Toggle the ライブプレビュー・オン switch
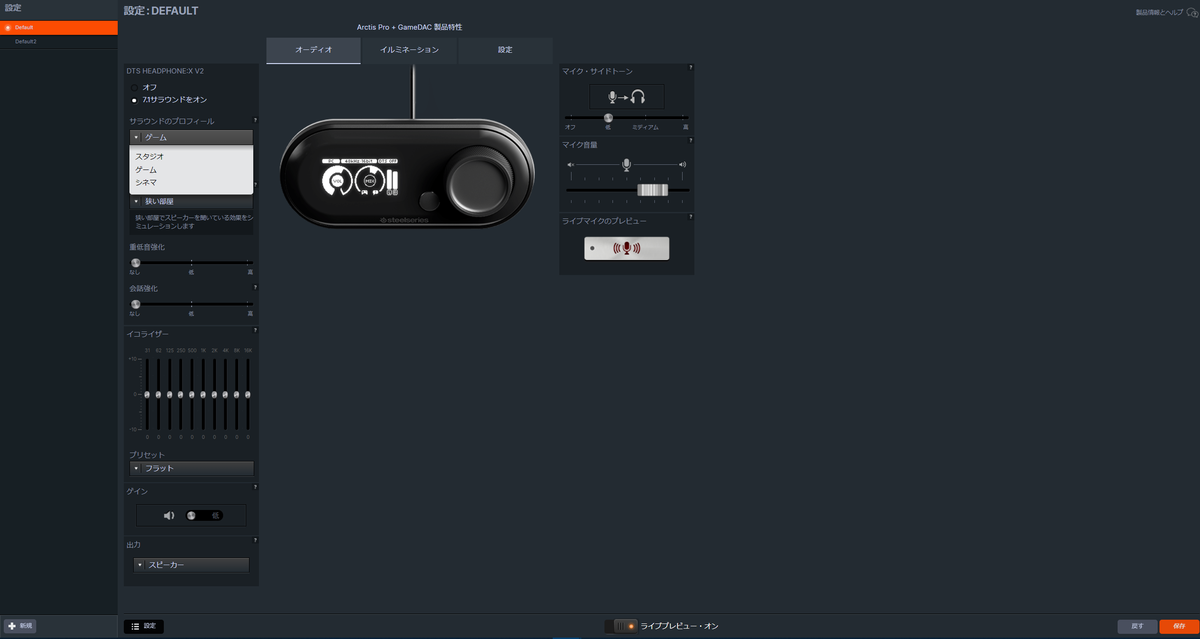 point(621,626)
